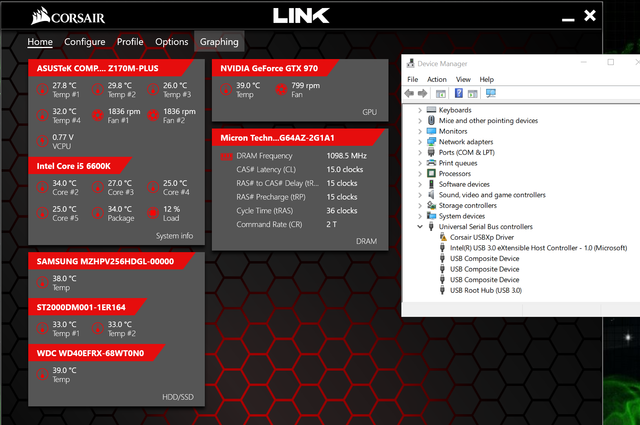Open the View menu in Device Manager
The width and height of the screenshot is (640, 425).
tap(463, 79)
